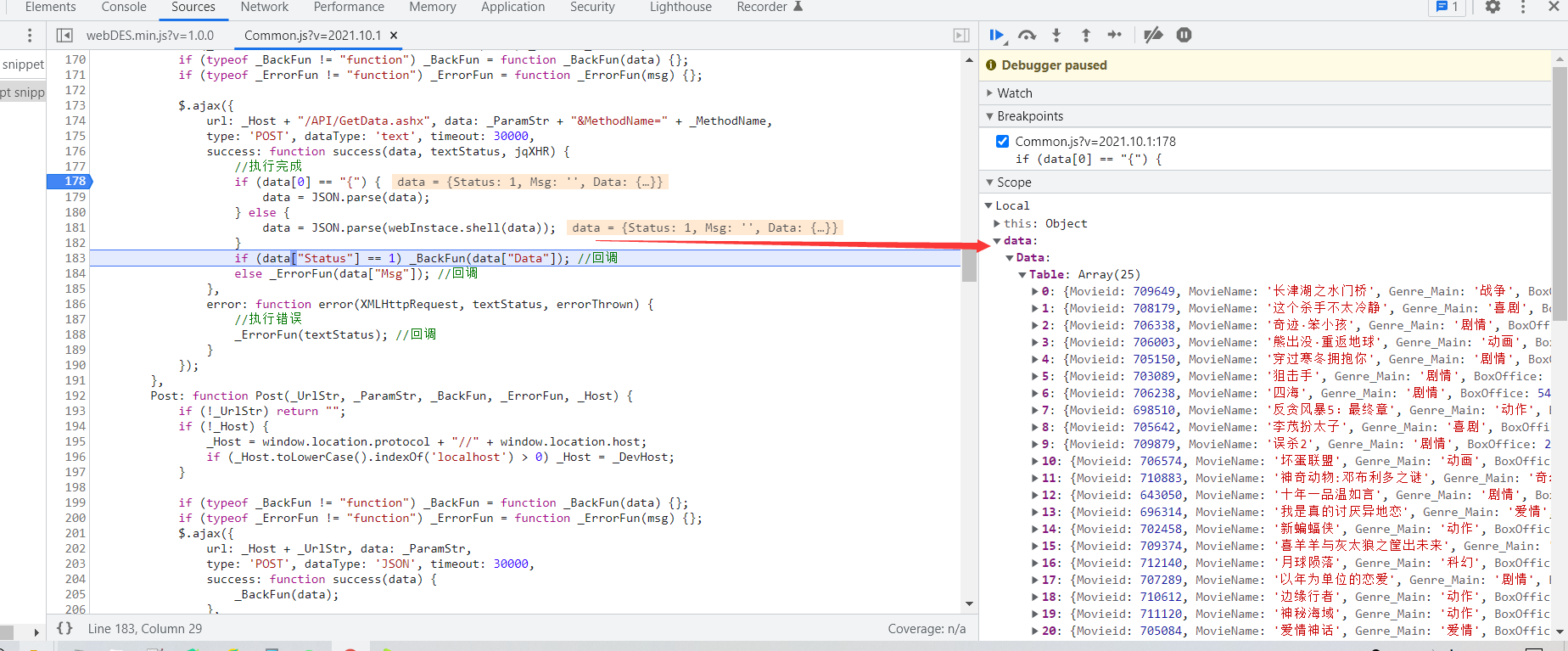
Task: Expand array item 12 Movieid 643050
Action: click(x=1035, y=495)
